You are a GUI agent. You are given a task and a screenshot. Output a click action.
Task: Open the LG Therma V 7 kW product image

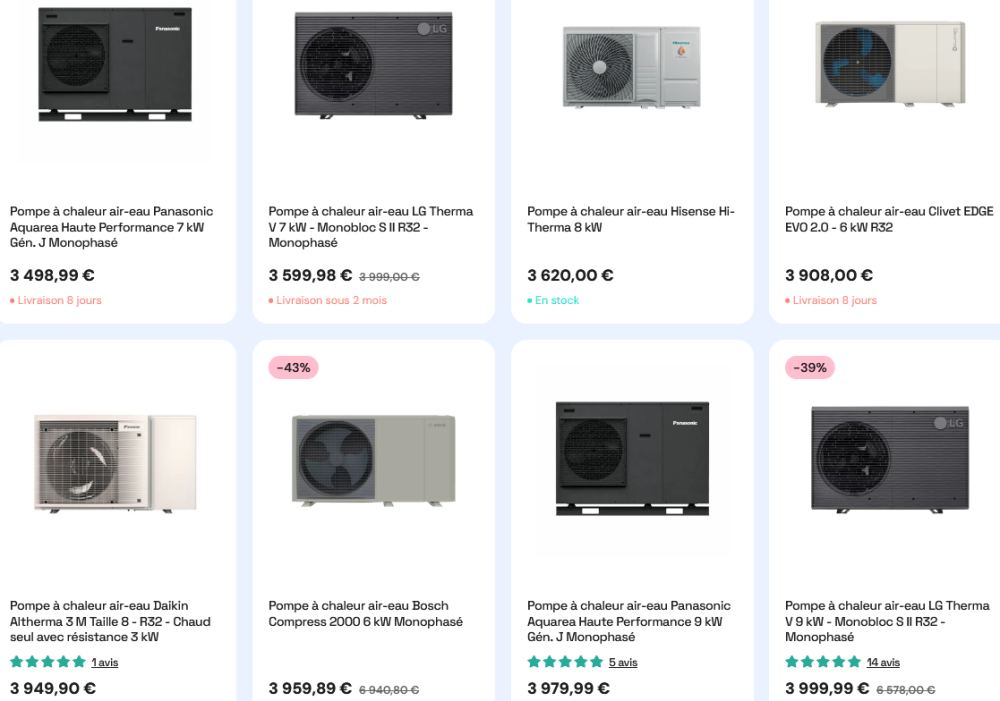coord(374,64)
